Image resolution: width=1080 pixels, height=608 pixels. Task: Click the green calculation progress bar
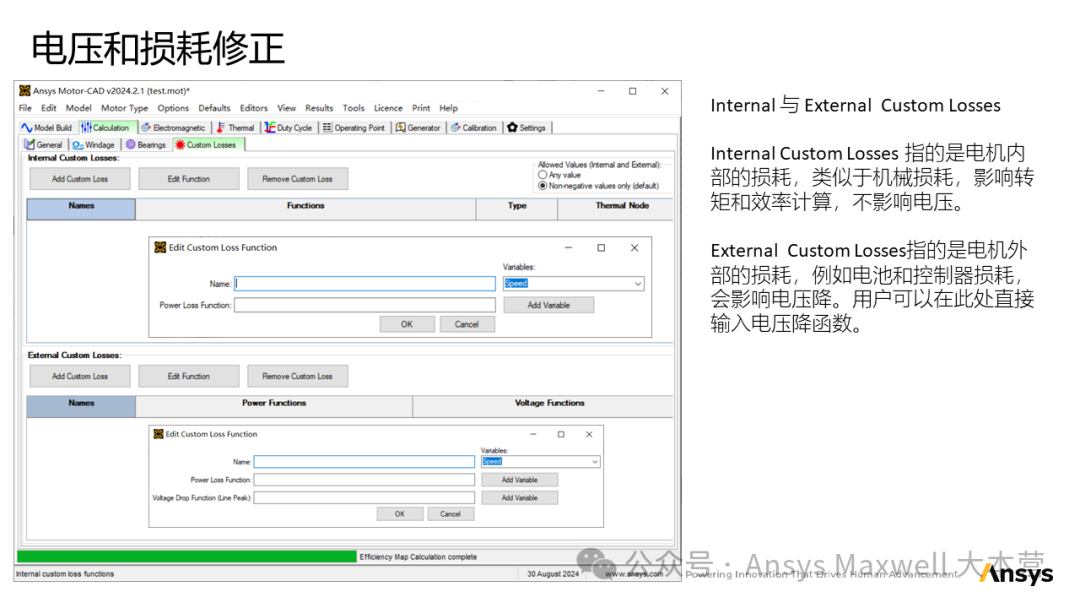(187, 557)
